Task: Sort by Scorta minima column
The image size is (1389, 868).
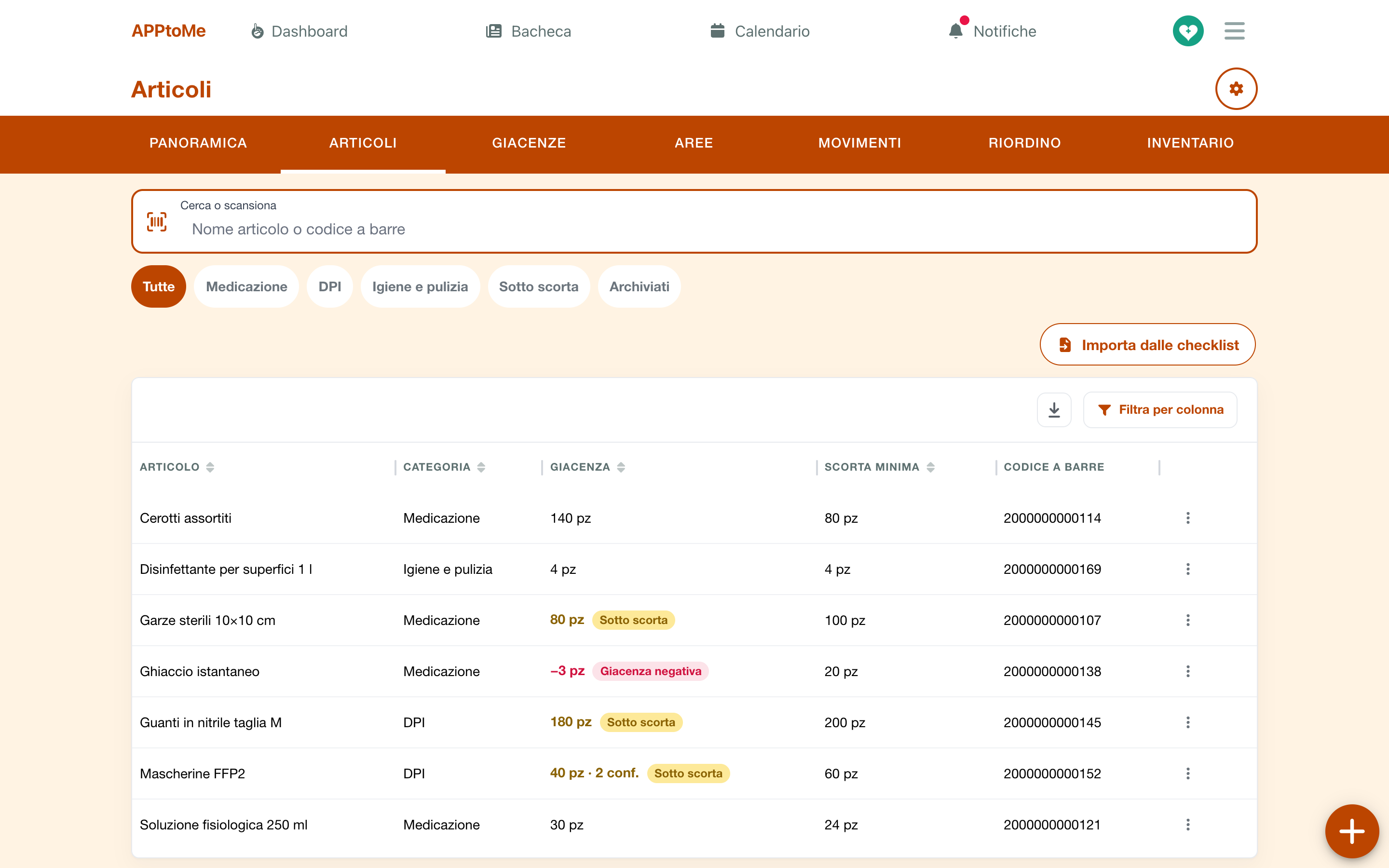Action: tap(879, 467)
